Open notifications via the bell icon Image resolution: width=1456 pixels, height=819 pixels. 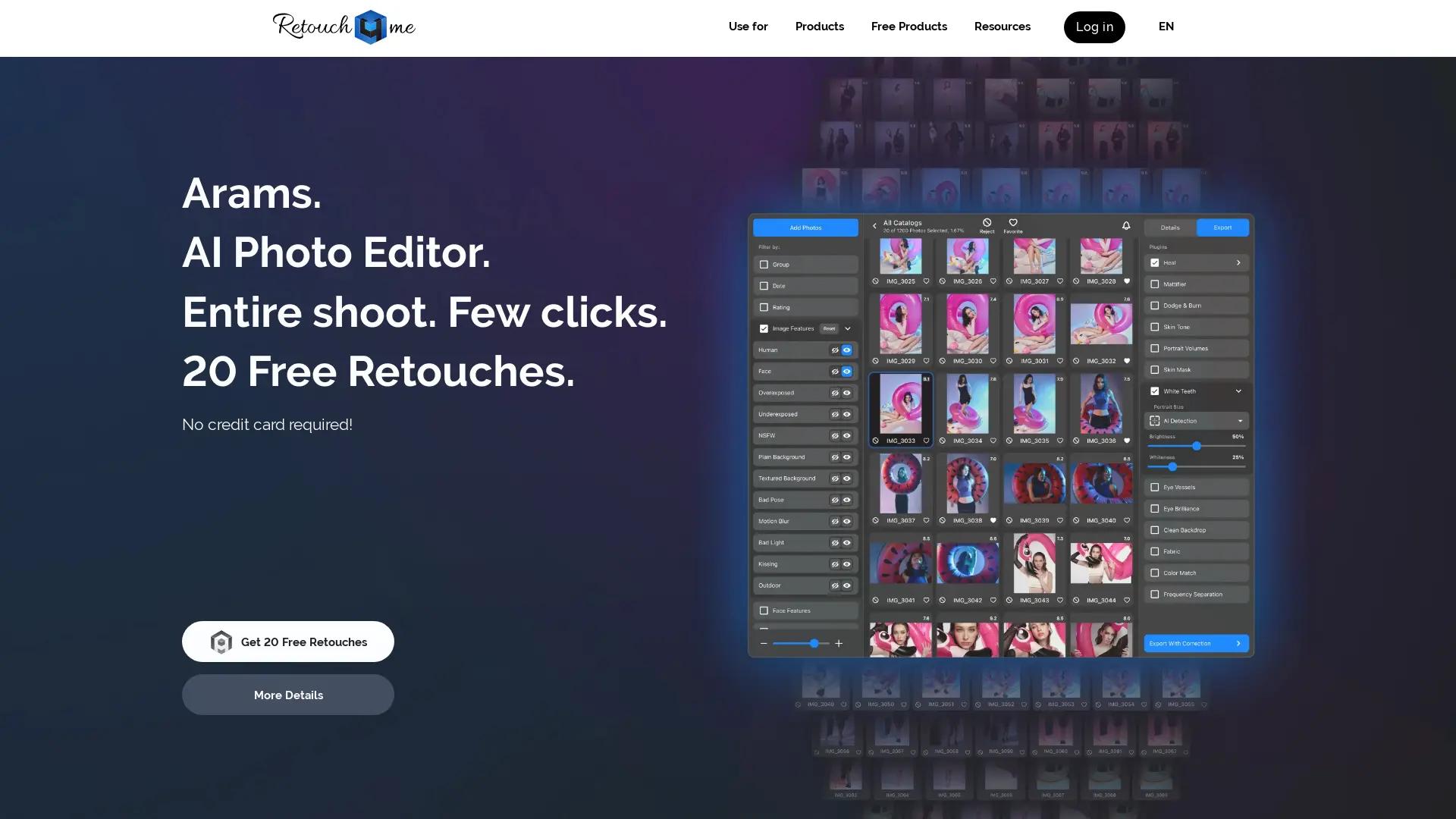tap(1127, 225)
